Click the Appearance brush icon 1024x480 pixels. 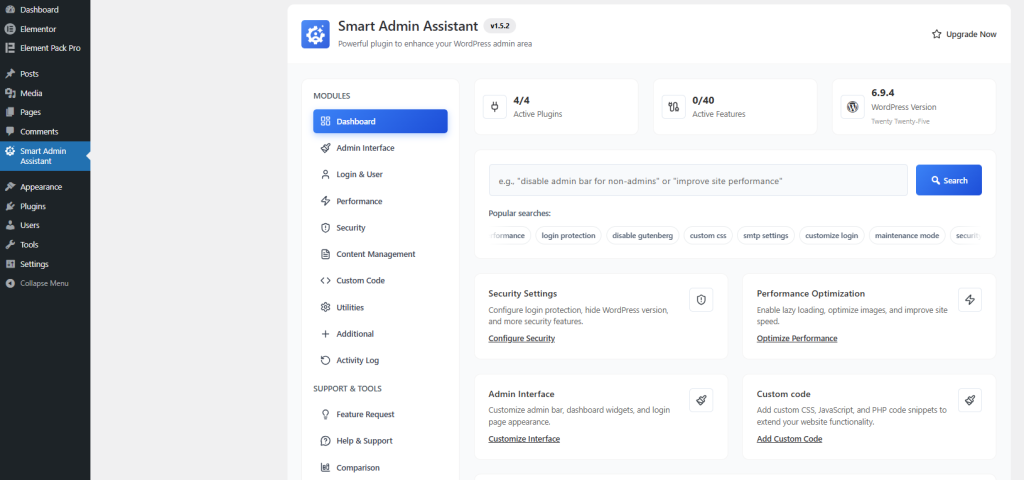point(10,187)
